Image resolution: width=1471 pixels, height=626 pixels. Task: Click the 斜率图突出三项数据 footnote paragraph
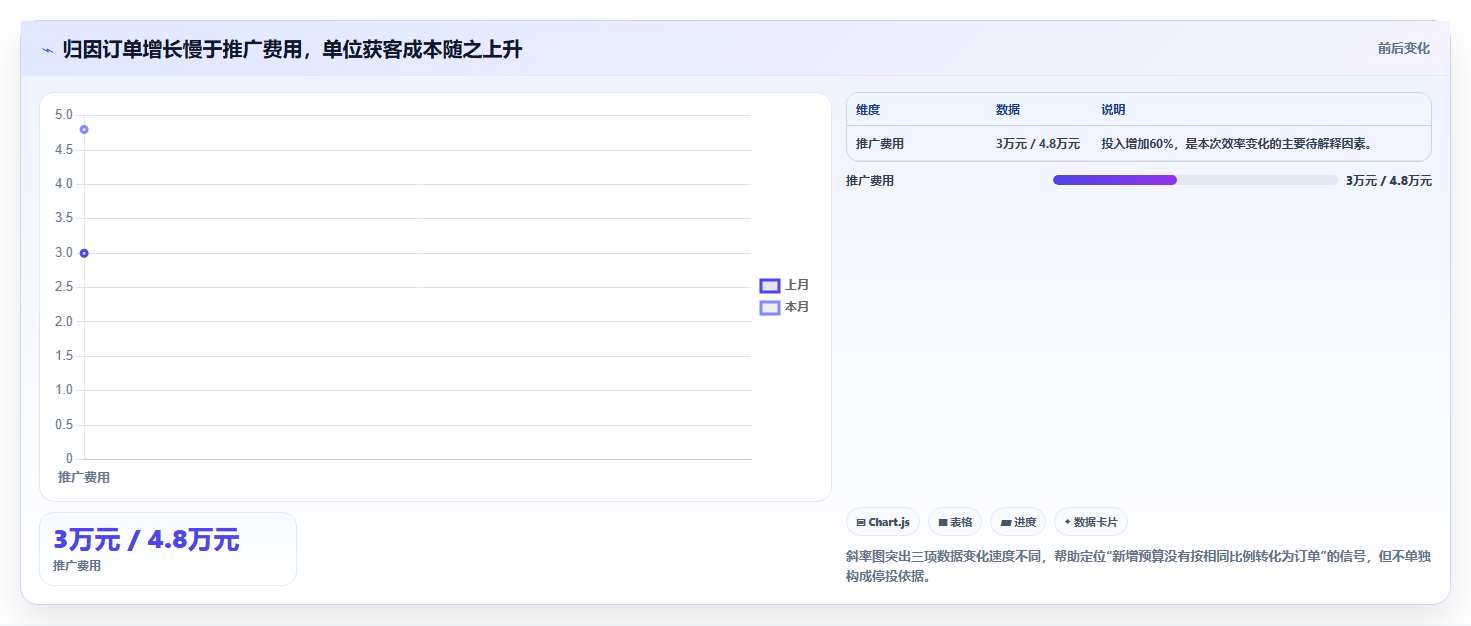tap(1139, 566)
